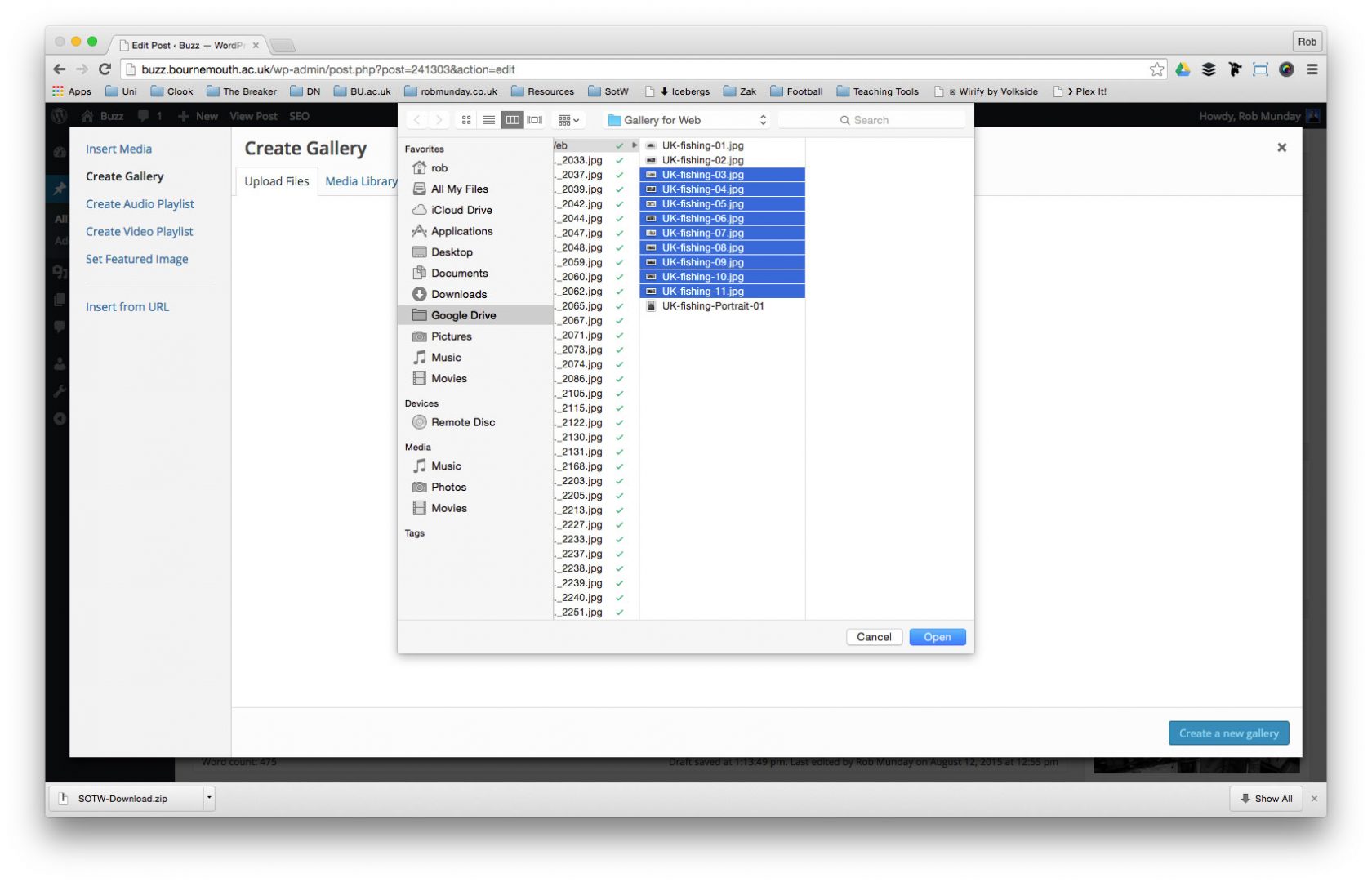1372x882 pixels.
Task: Select file UK-fishing-01.jpg
Action: coord(723,145)
